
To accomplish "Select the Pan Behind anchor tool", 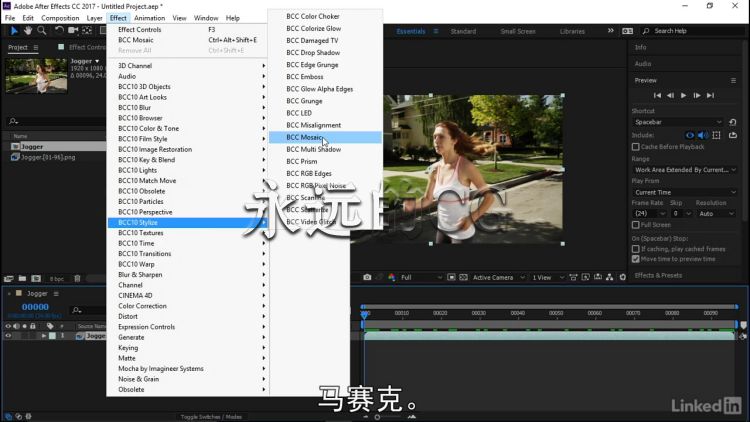I will click(x=87, y=31).
